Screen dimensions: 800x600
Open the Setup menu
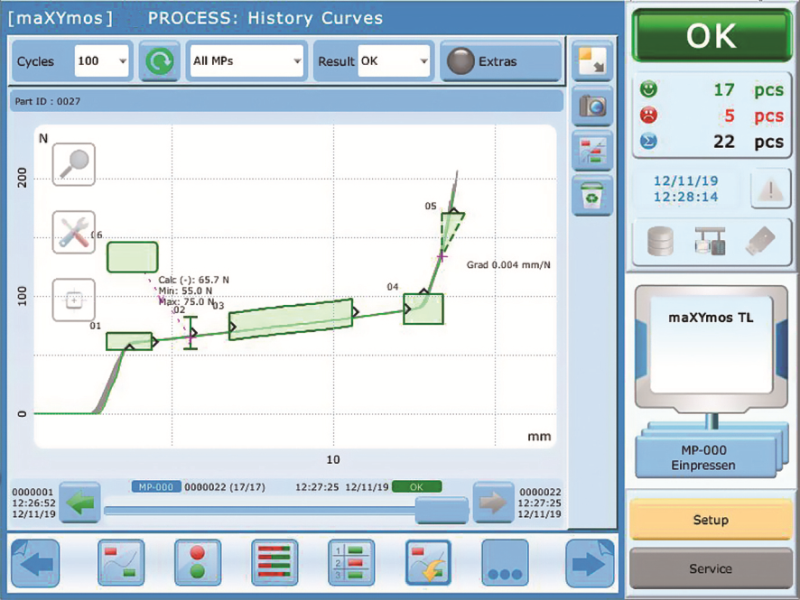pos(711,520)
